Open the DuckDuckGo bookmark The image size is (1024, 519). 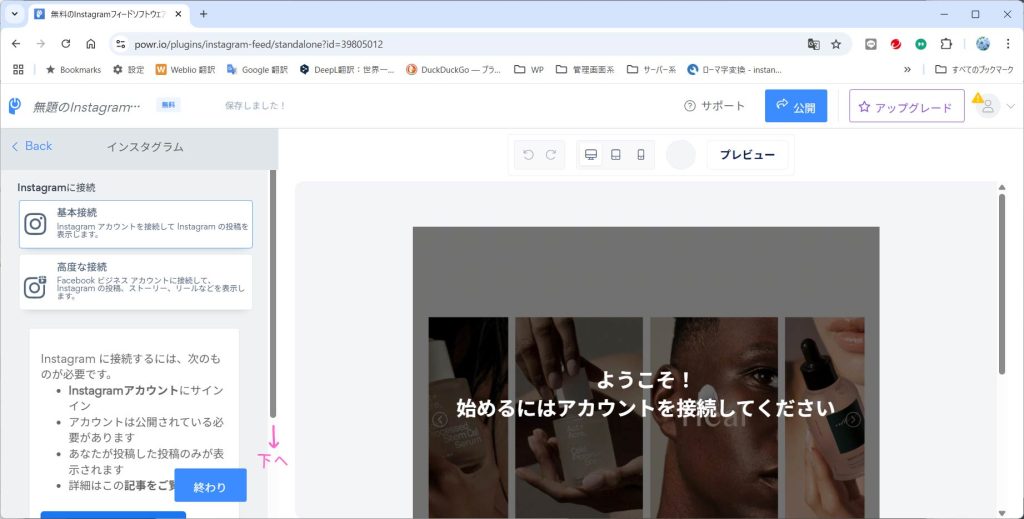tap(453, 69)
